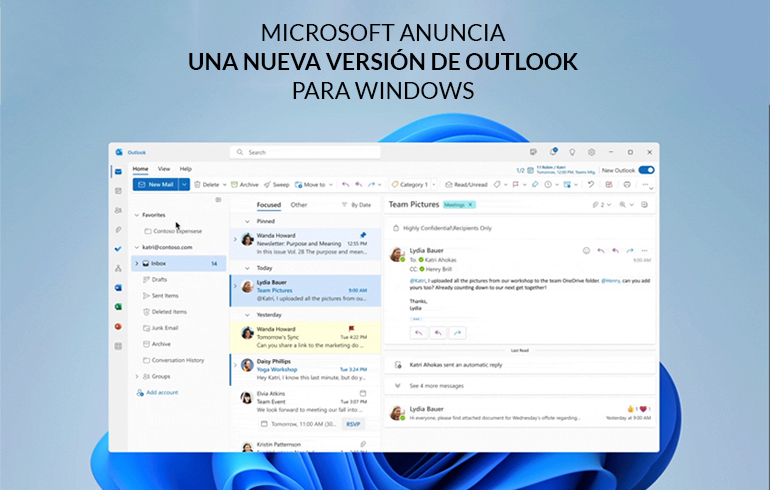
Task: Open the Mail module in the left rail
Action: pos(118,172)
